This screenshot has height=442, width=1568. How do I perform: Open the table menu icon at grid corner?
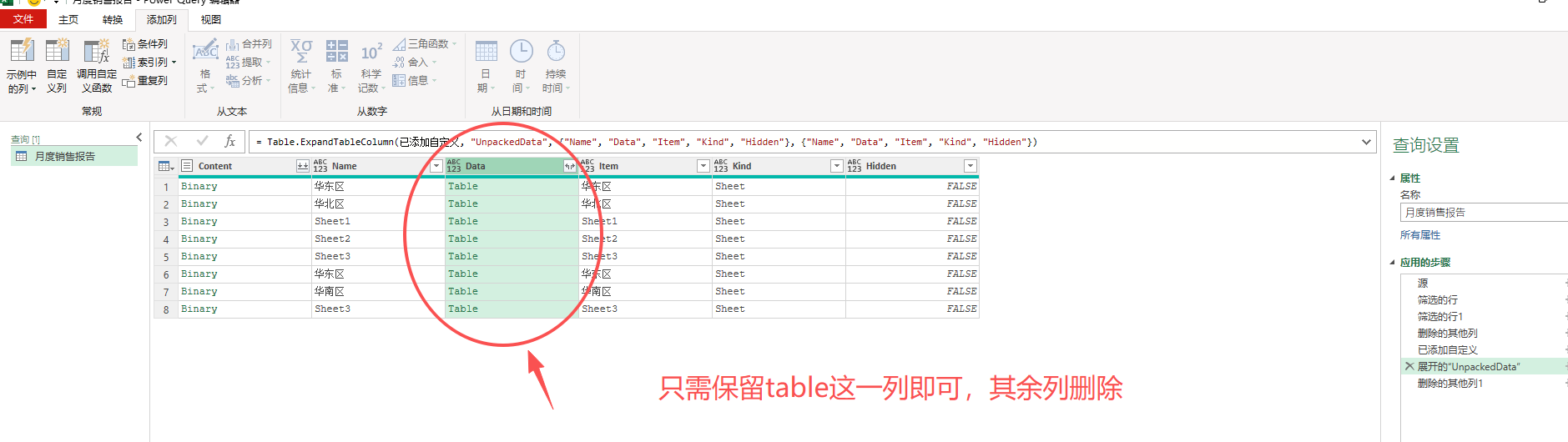point(166,167)
